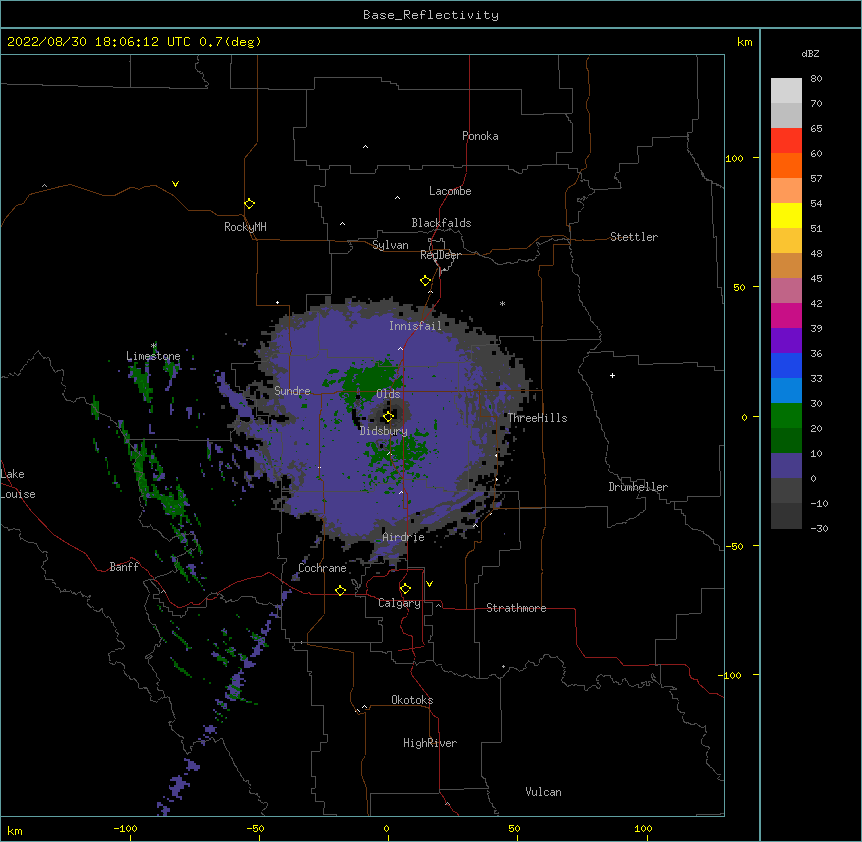Pick the red 60-65 dBZ legend swatch
The image size is (862, 842).
coord(786,141)
